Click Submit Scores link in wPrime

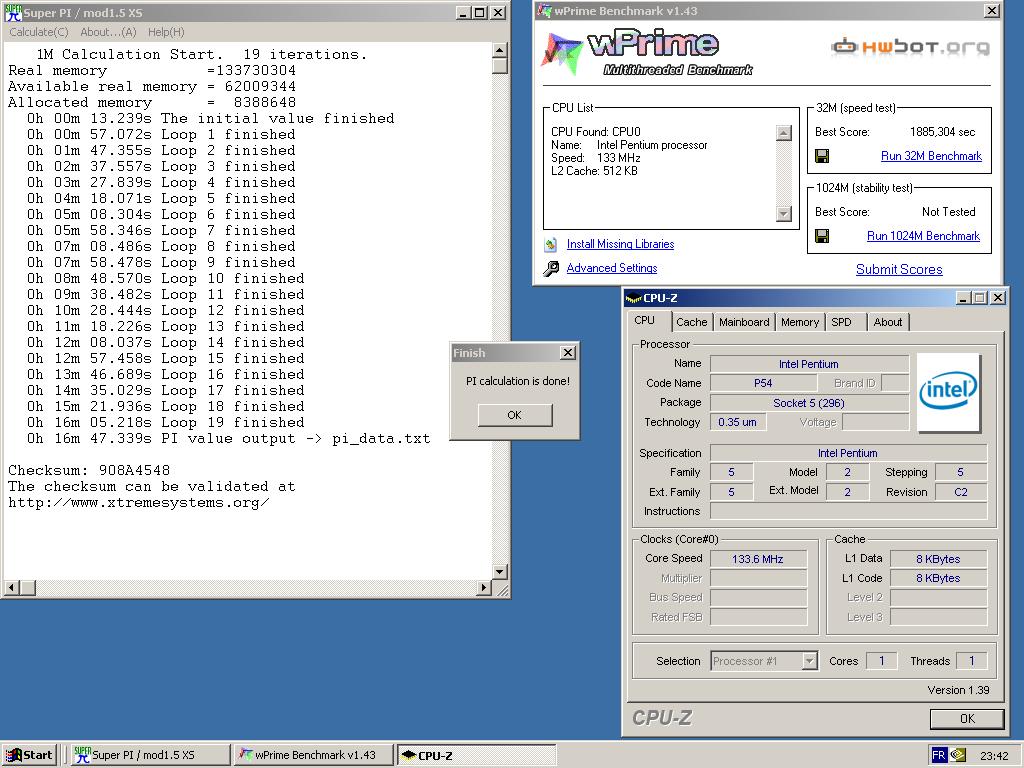(899, 269)
